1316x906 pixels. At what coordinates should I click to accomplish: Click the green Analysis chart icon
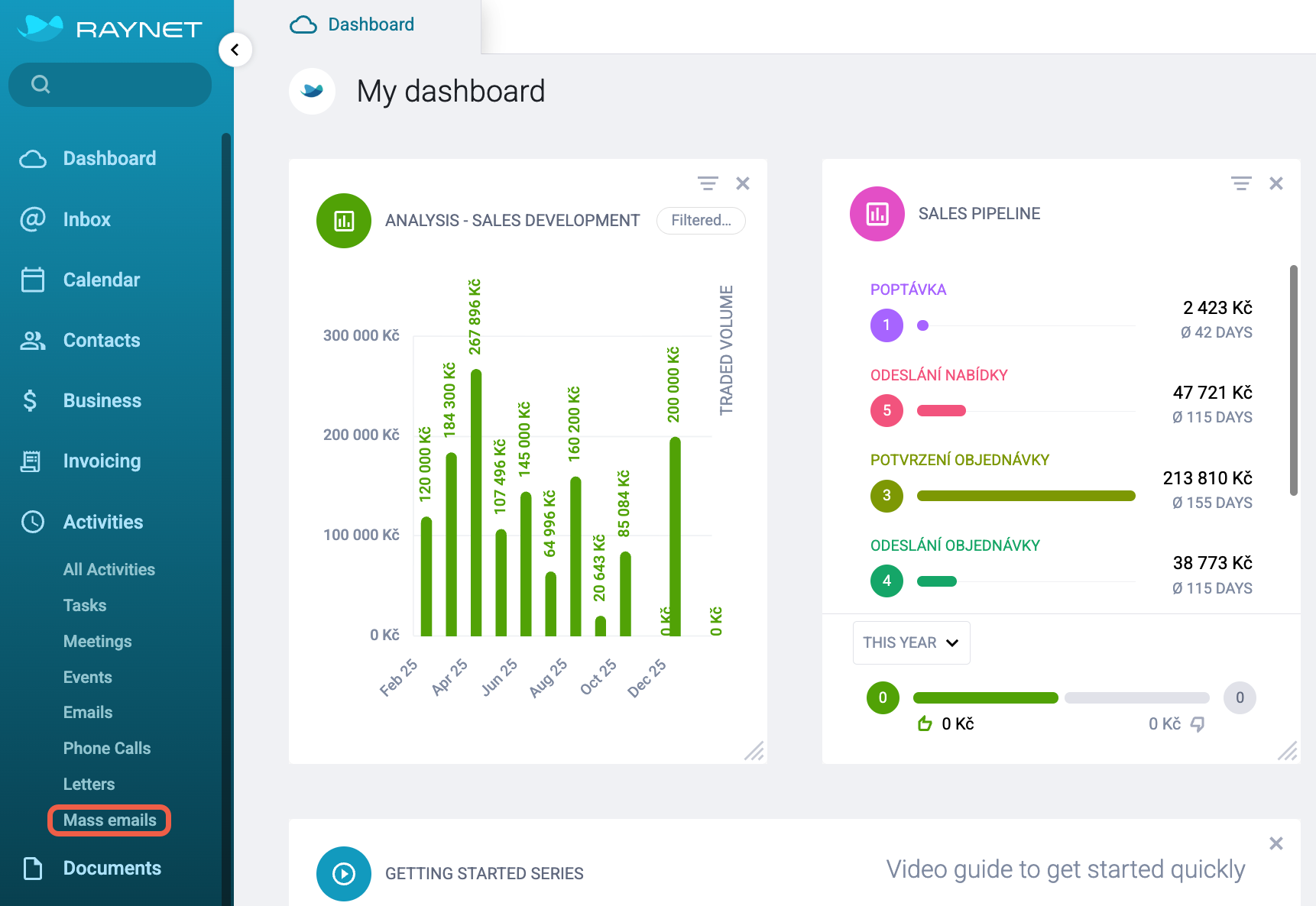pos(344,221)
